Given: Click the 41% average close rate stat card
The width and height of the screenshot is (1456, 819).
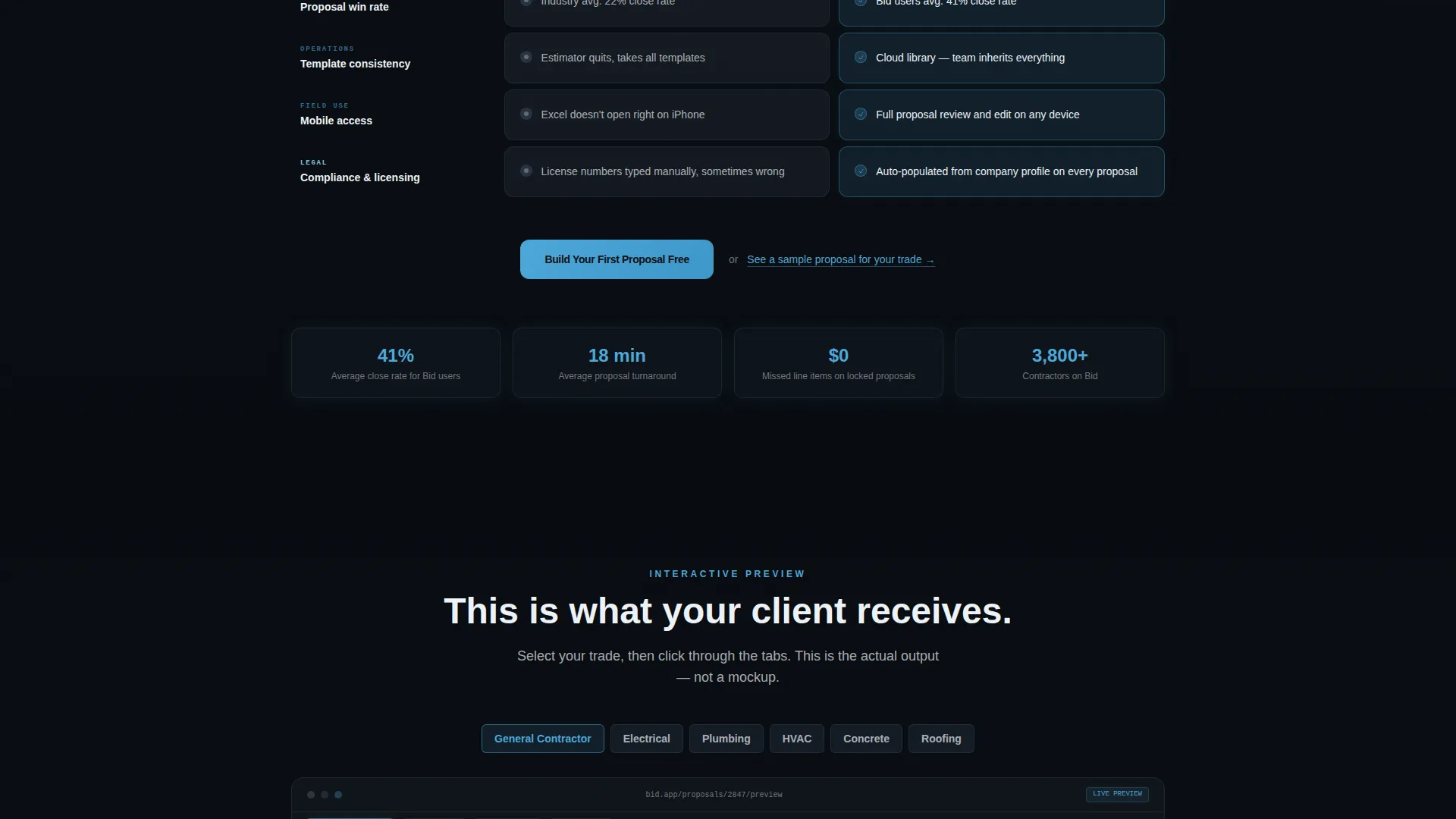Looking at the screenshot, I should point(396,362).
